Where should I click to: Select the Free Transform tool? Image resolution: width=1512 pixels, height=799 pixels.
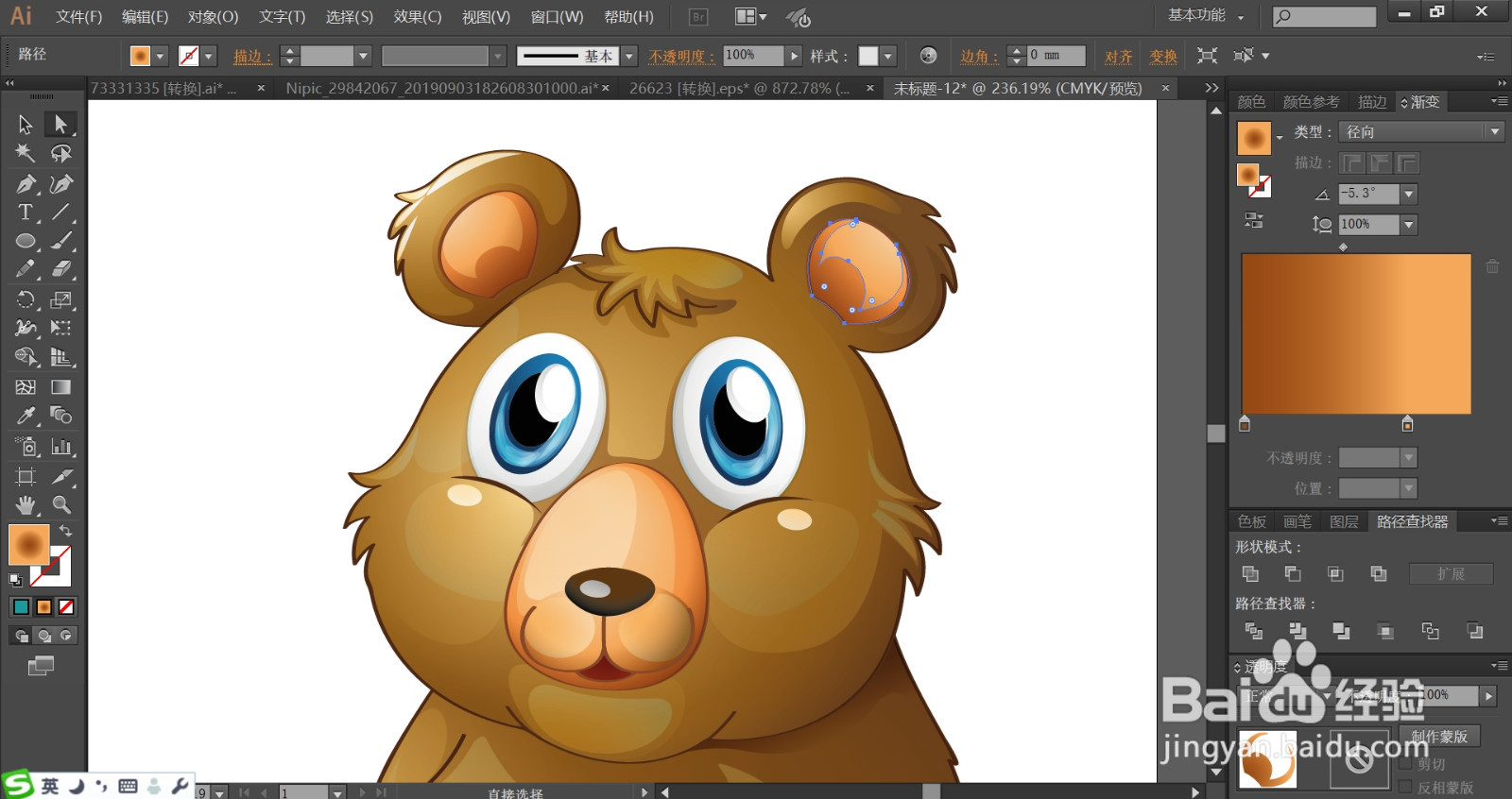pos(60,328)
